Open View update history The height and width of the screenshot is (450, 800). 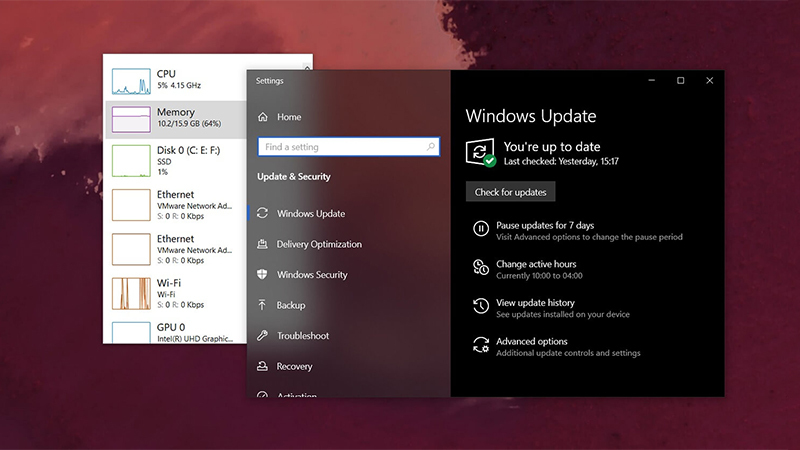click(535, 303)
